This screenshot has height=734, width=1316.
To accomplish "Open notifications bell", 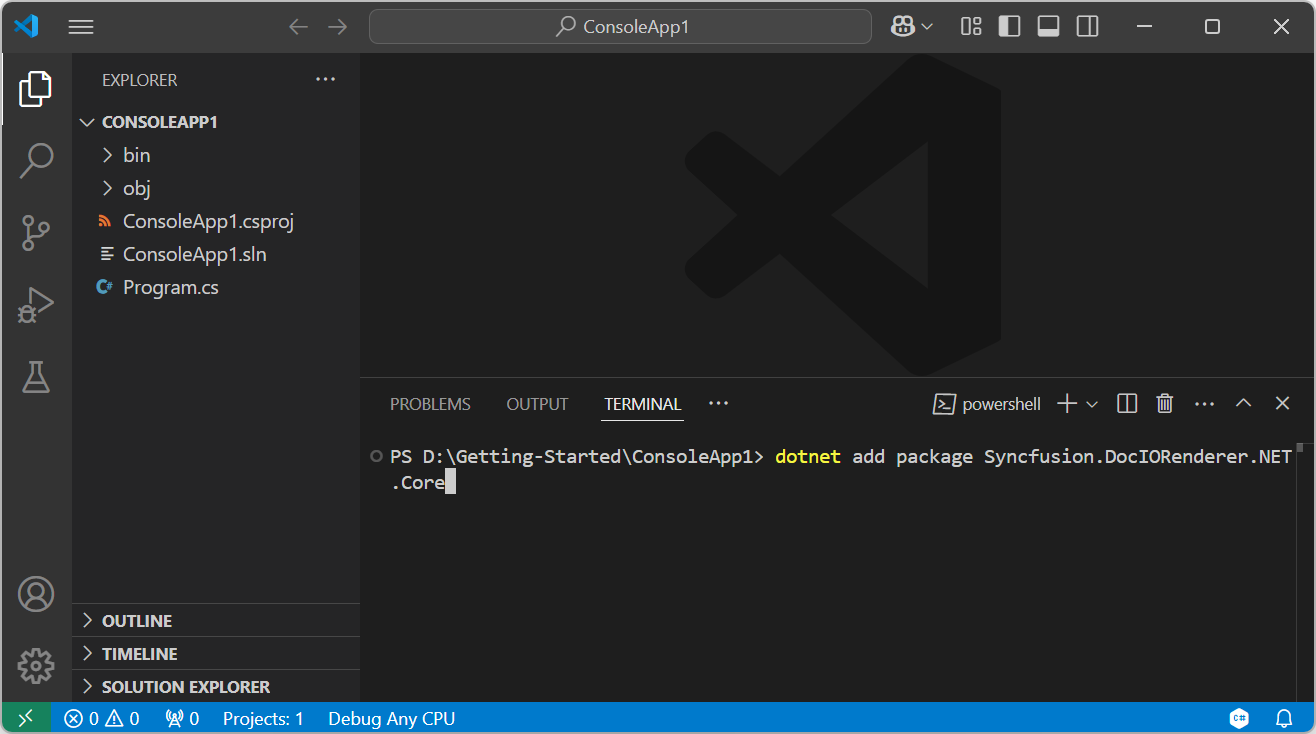I will (1284, 718).
